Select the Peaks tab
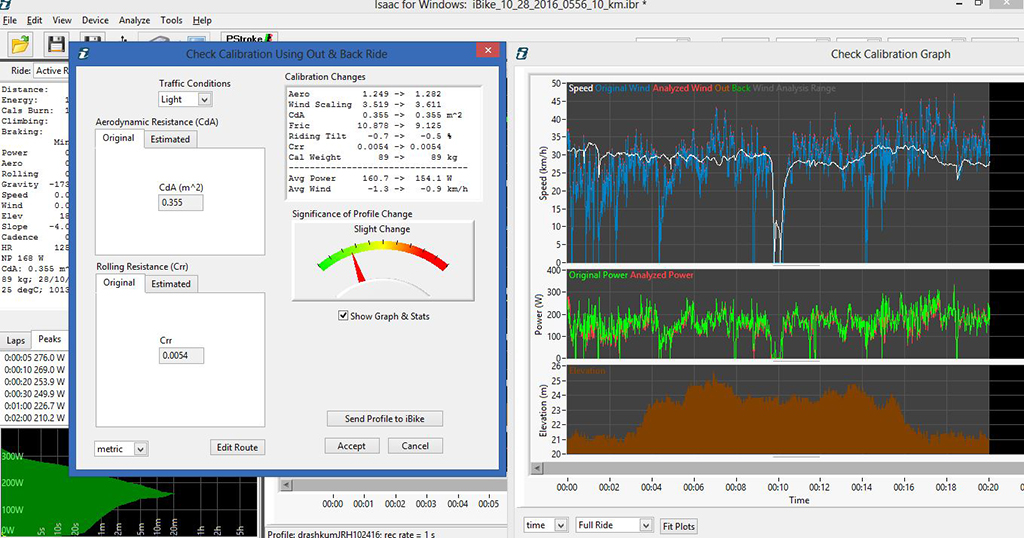 pyautogui.click(x=49, y=340)
